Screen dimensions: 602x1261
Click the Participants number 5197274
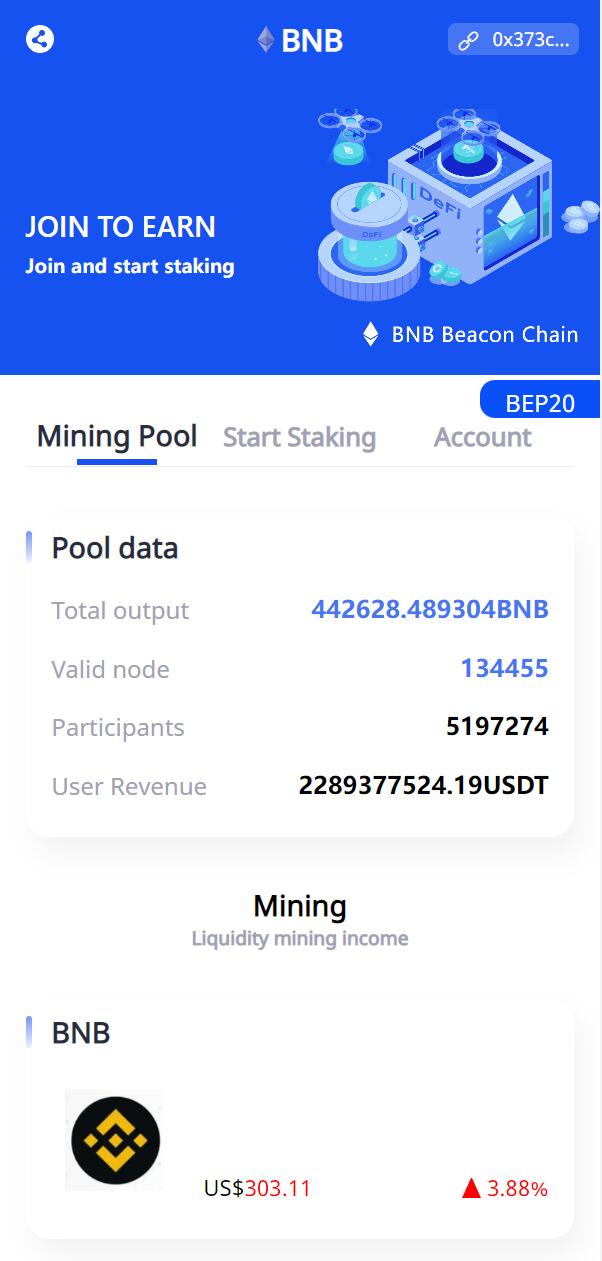[x=497, y=726]
